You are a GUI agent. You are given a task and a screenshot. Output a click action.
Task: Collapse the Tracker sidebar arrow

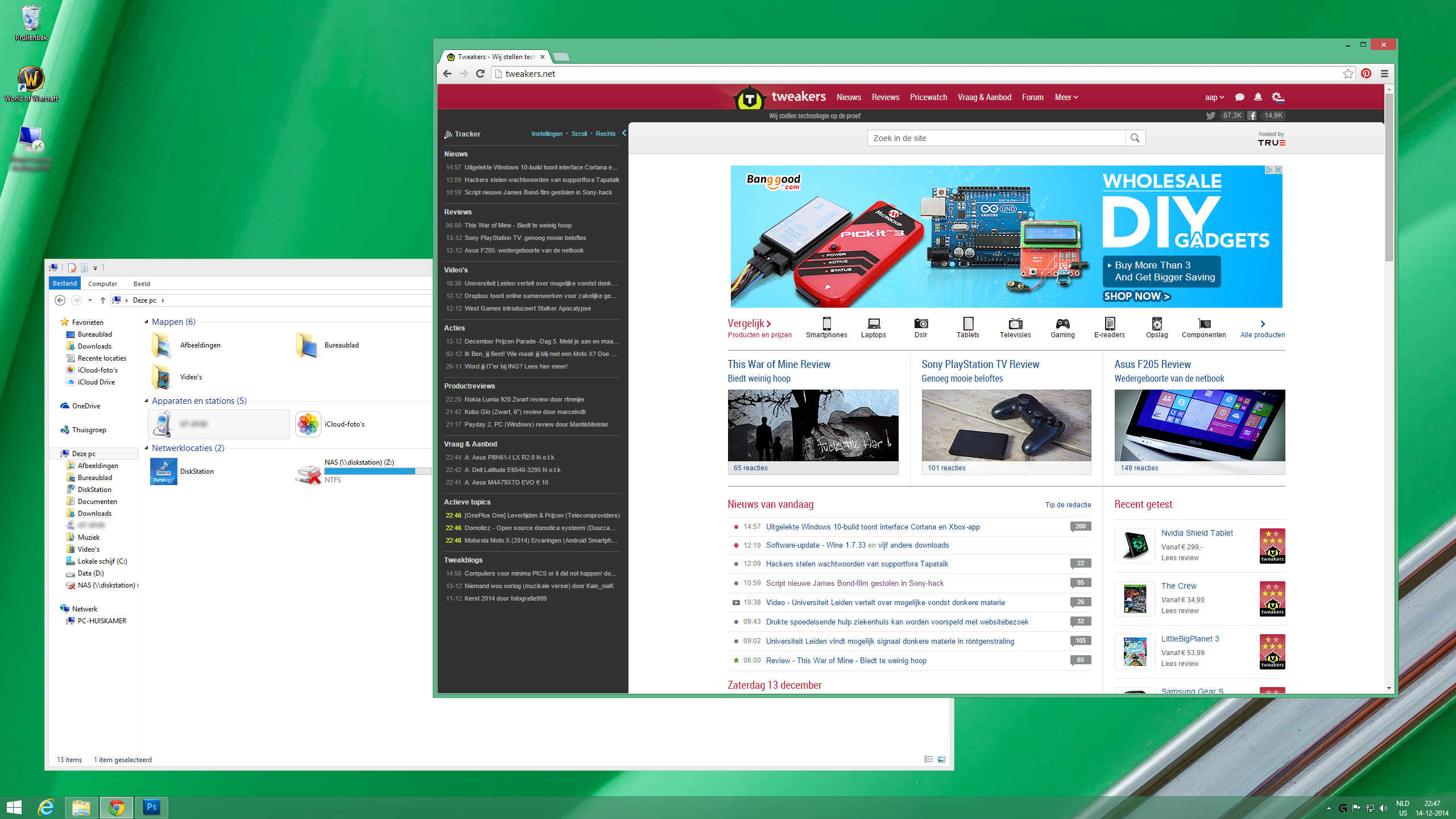coord(624,133)
